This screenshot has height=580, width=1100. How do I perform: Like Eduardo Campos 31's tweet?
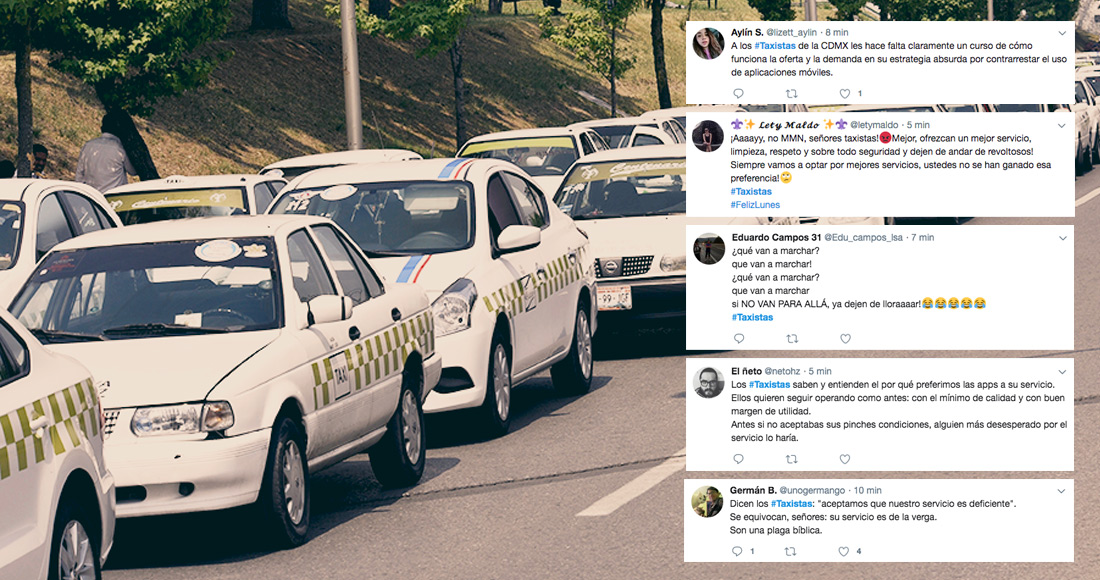[x=845, y=338]
